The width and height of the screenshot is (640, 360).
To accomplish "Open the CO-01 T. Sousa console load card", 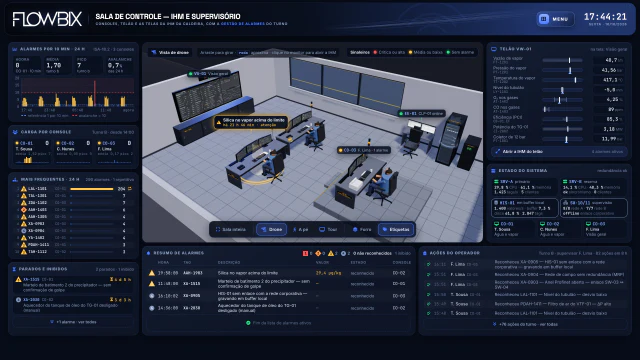I will tap(32, 152).
